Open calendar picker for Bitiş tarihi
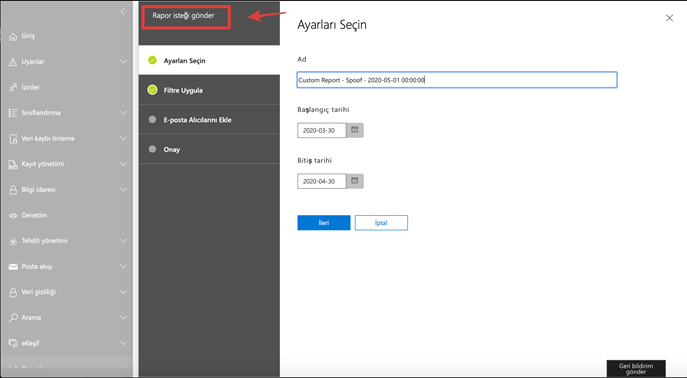The width and height of the screenshot is (687, 378). pos(355,181)
